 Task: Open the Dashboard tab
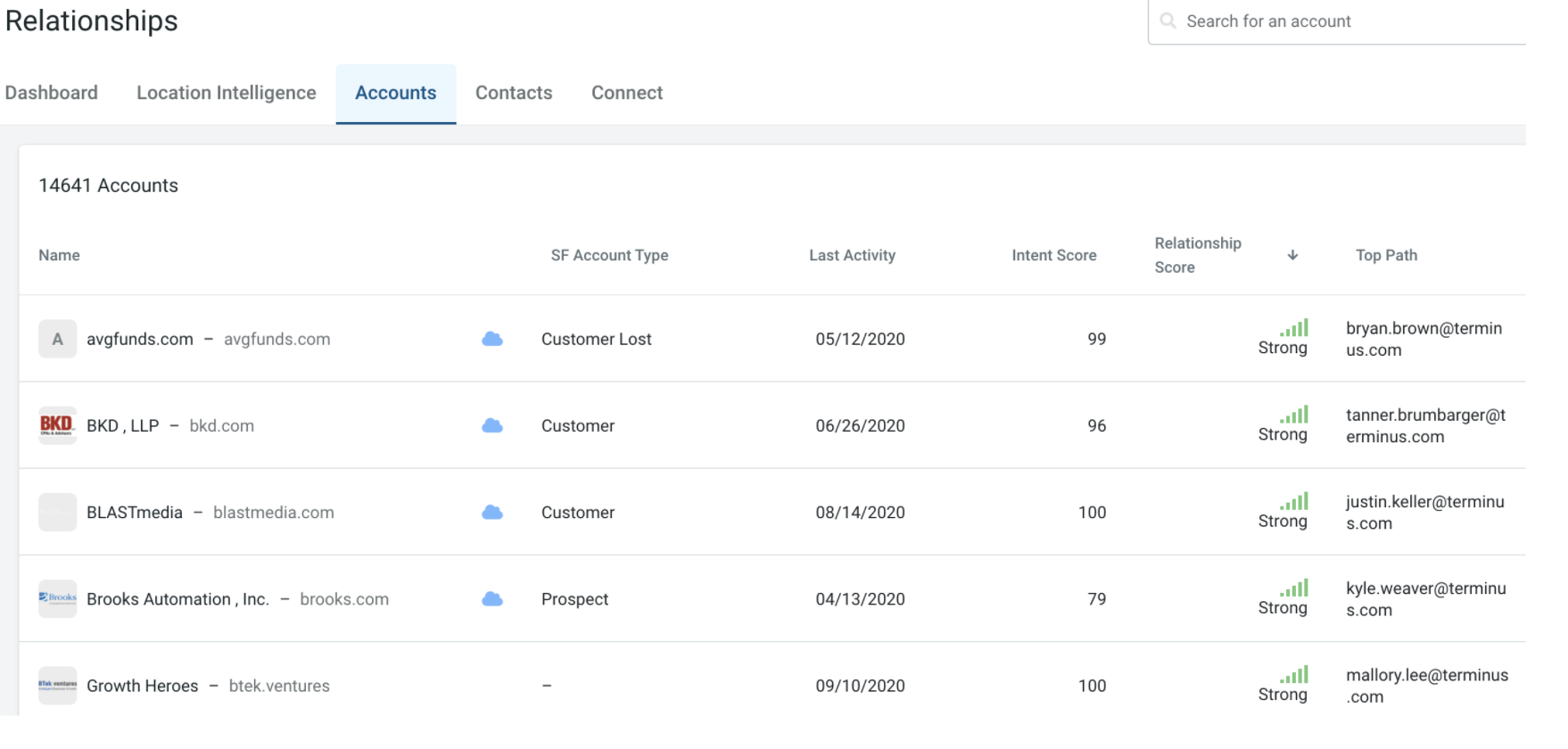pyautogui.click(x=52, y=93)
